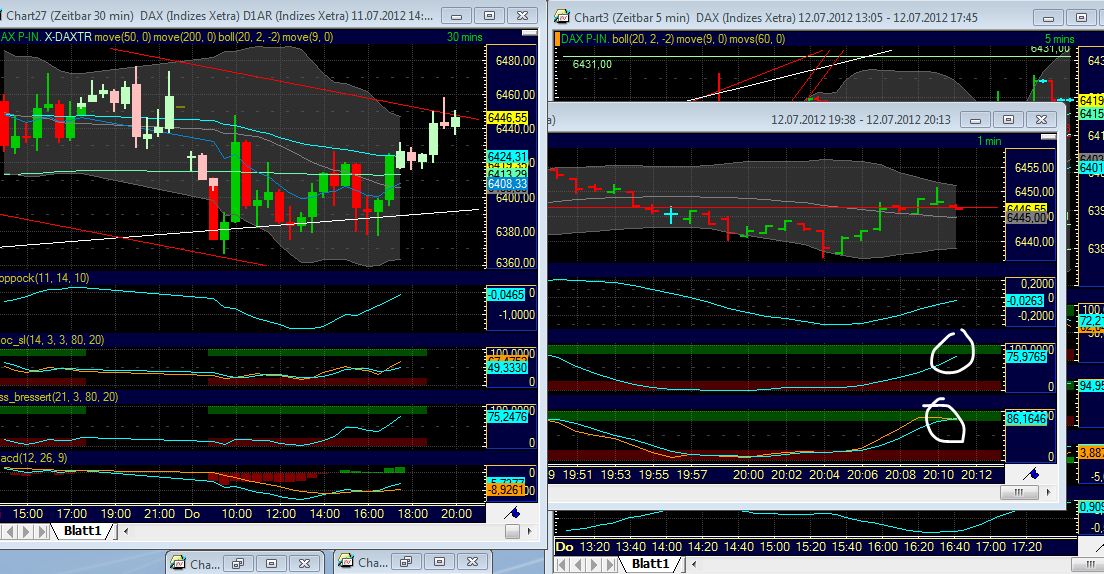Click 1 min chart scrollbar right arrow

[1048, 492]
